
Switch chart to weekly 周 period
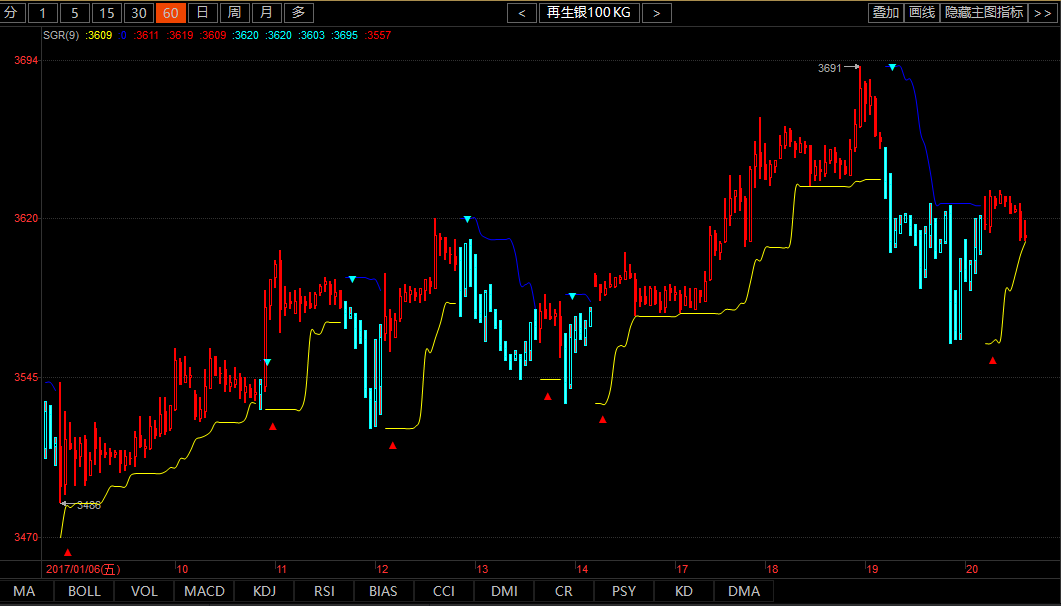[x=234, y=13]
